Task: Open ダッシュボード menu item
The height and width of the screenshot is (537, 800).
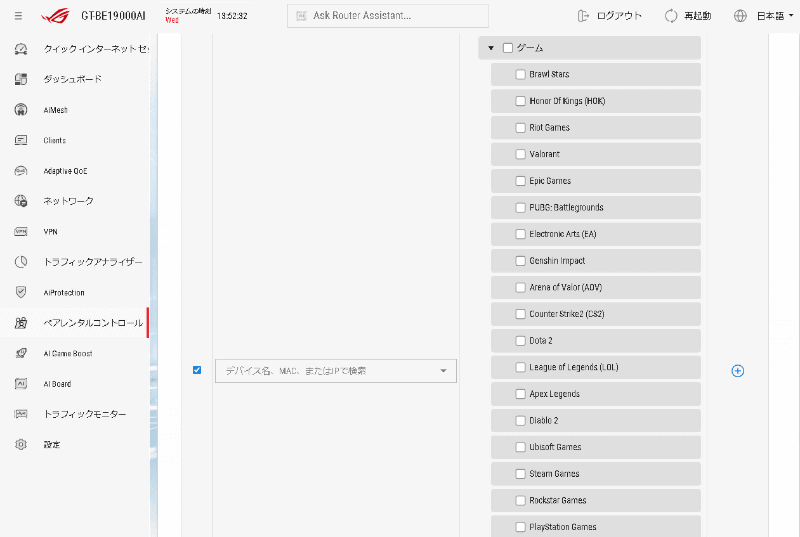Action: click(x=72, y=79)
